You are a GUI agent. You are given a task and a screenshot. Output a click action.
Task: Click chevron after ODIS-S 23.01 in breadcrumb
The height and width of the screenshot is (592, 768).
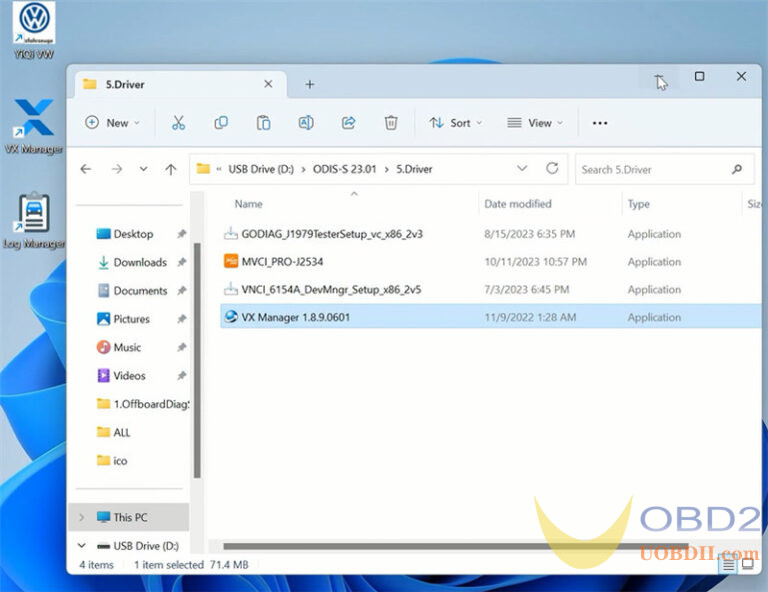coord(386,169)
